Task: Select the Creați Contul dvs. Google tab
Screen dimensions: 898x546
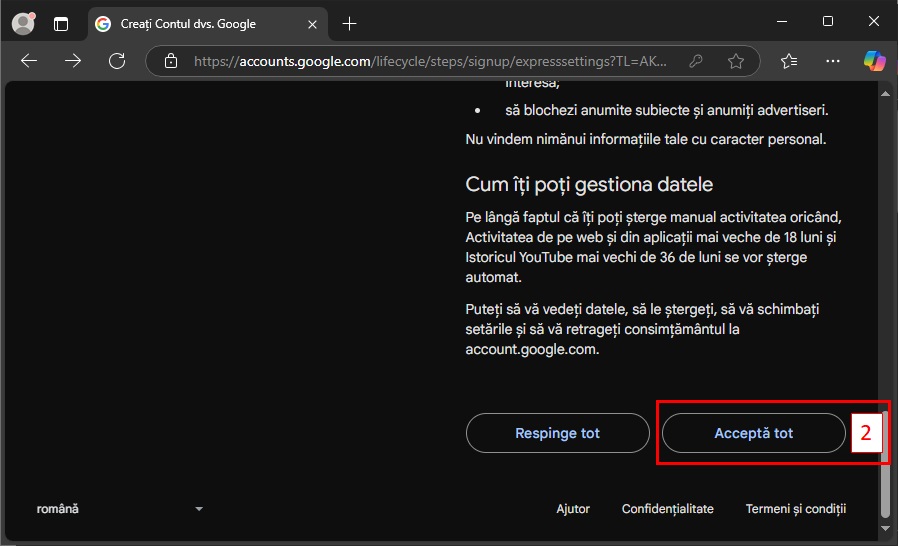Action: pyautogui.click(x=190, y=23)
